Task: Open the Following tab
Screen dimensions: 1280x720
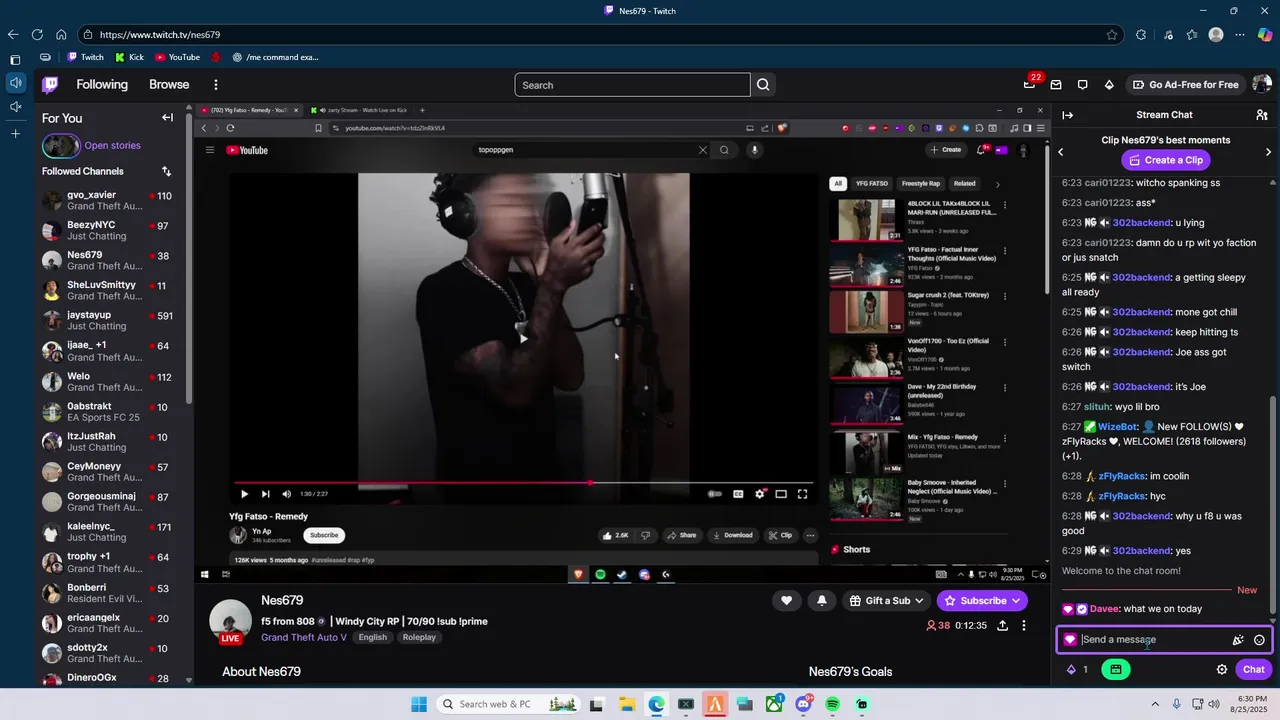Action: 102,85
